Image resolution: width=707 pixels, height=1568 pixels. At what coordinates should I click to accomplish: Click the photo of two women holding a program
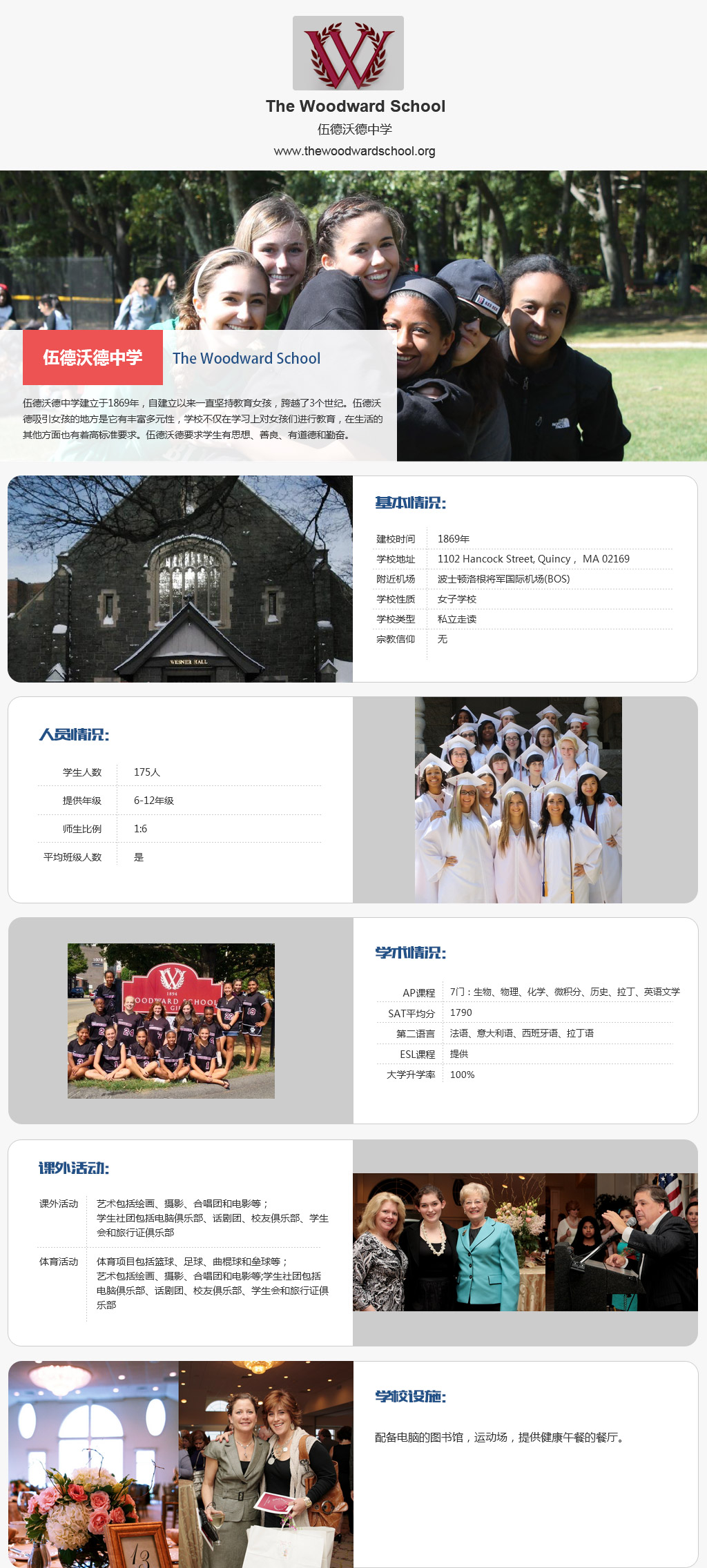266,1464
